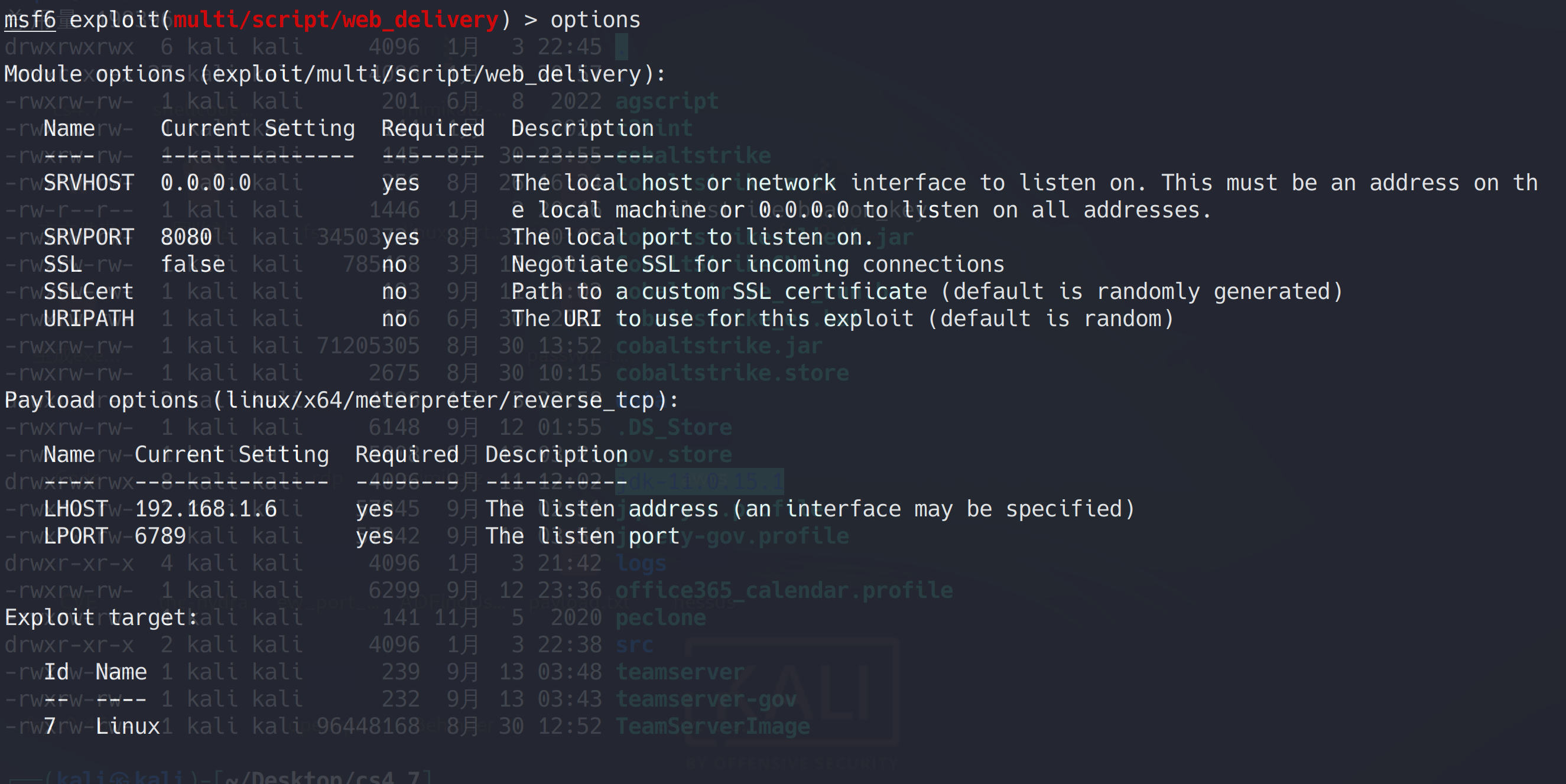
Task: Click the URIPATH option name
Action: pos(89,319)
